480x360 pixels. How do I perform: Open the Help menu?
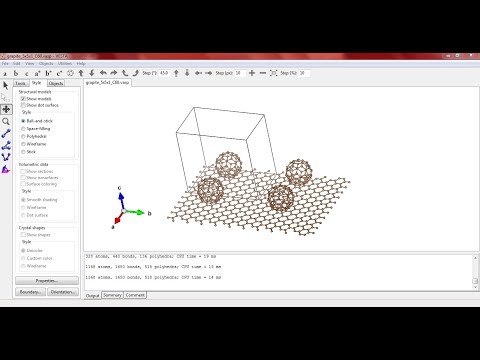pyautogui.click(x=81, y=63)
